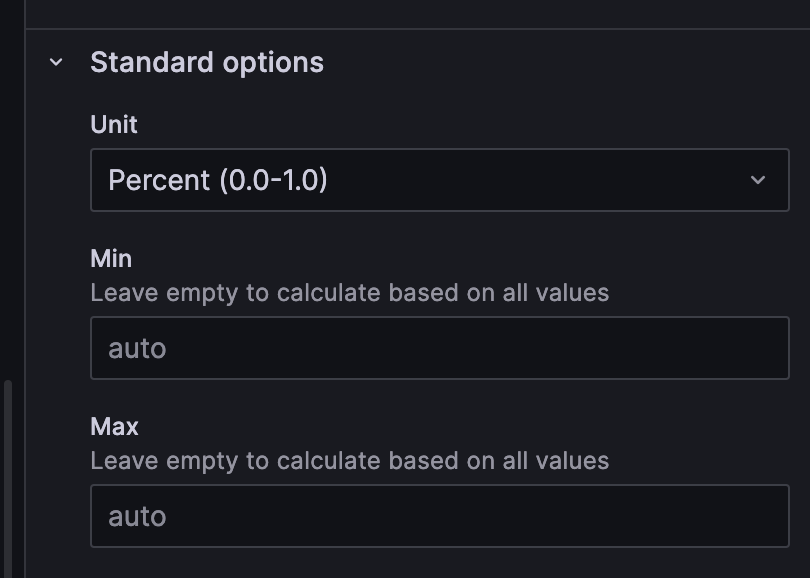Click the auto placeholder in Min box
Screen dimensions: 810x578
(137, 349)
